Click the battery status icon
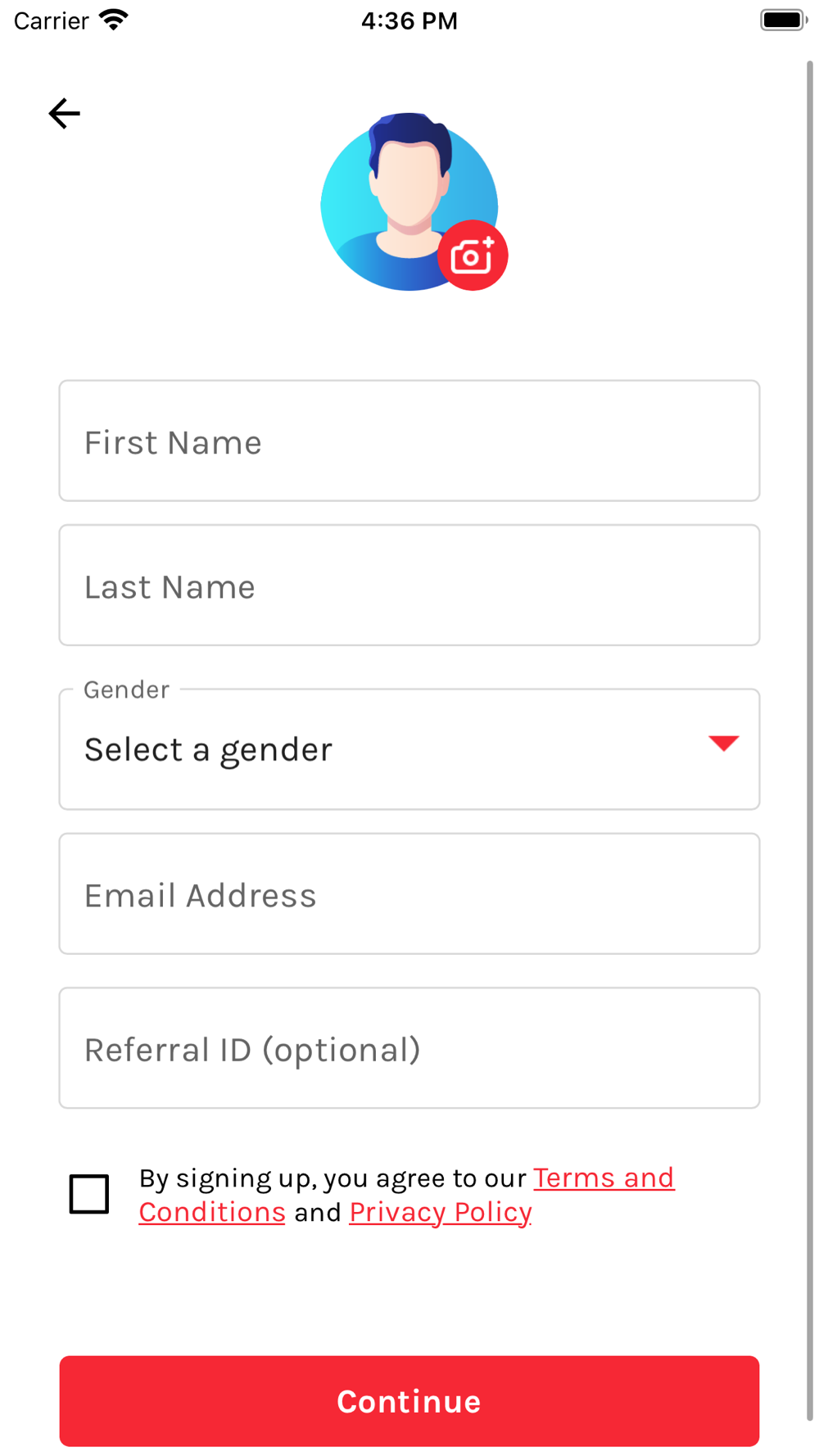 [783, 20]
